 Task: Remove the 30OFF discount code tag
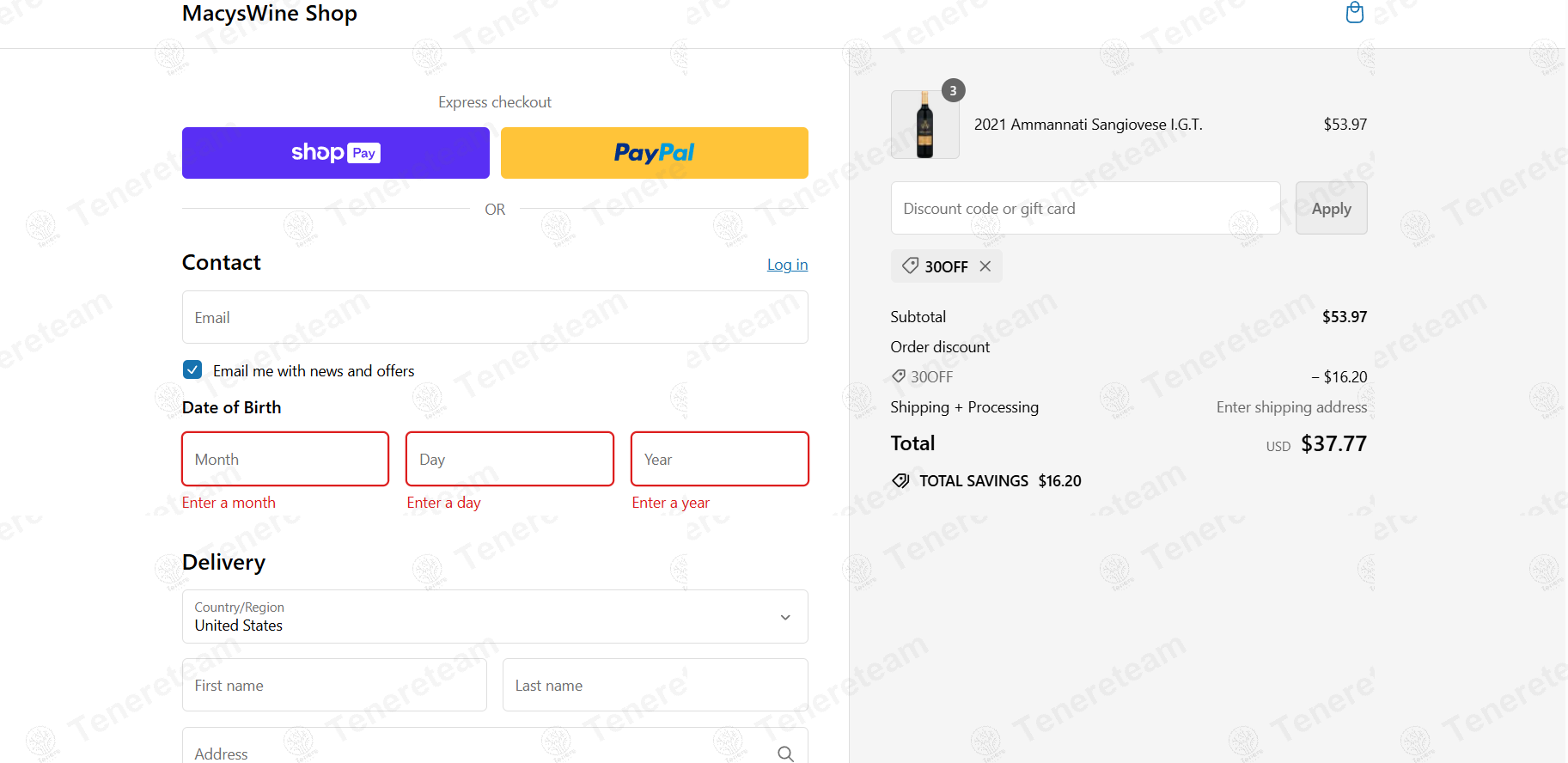point(985,266)
